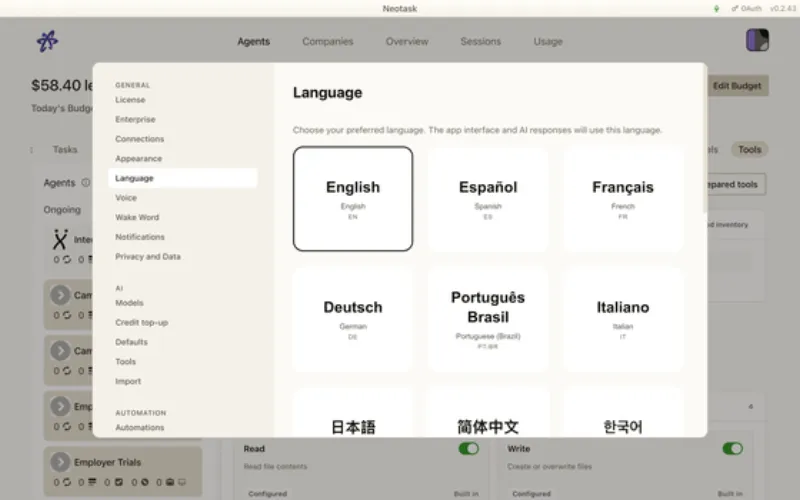Select the Tools pill tab
This screenshot has width=800, height=500.
click(x=749, y=149)
